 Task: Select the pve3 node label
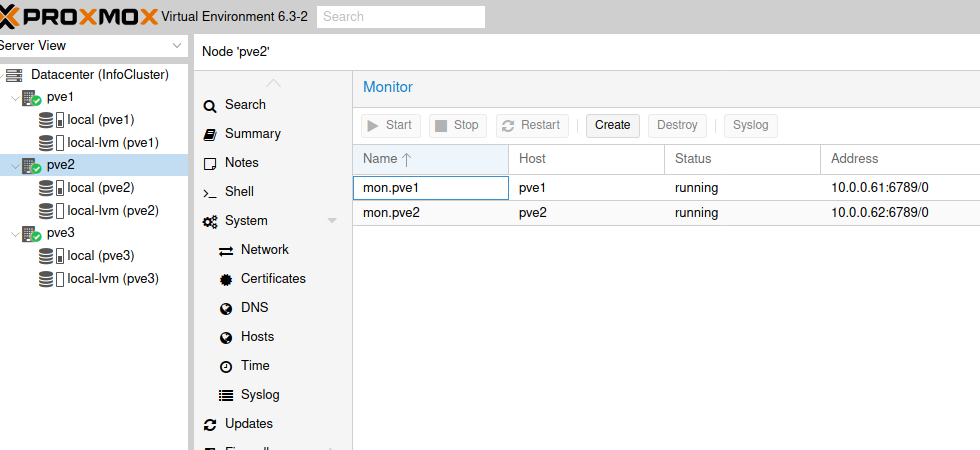[61, 233]
